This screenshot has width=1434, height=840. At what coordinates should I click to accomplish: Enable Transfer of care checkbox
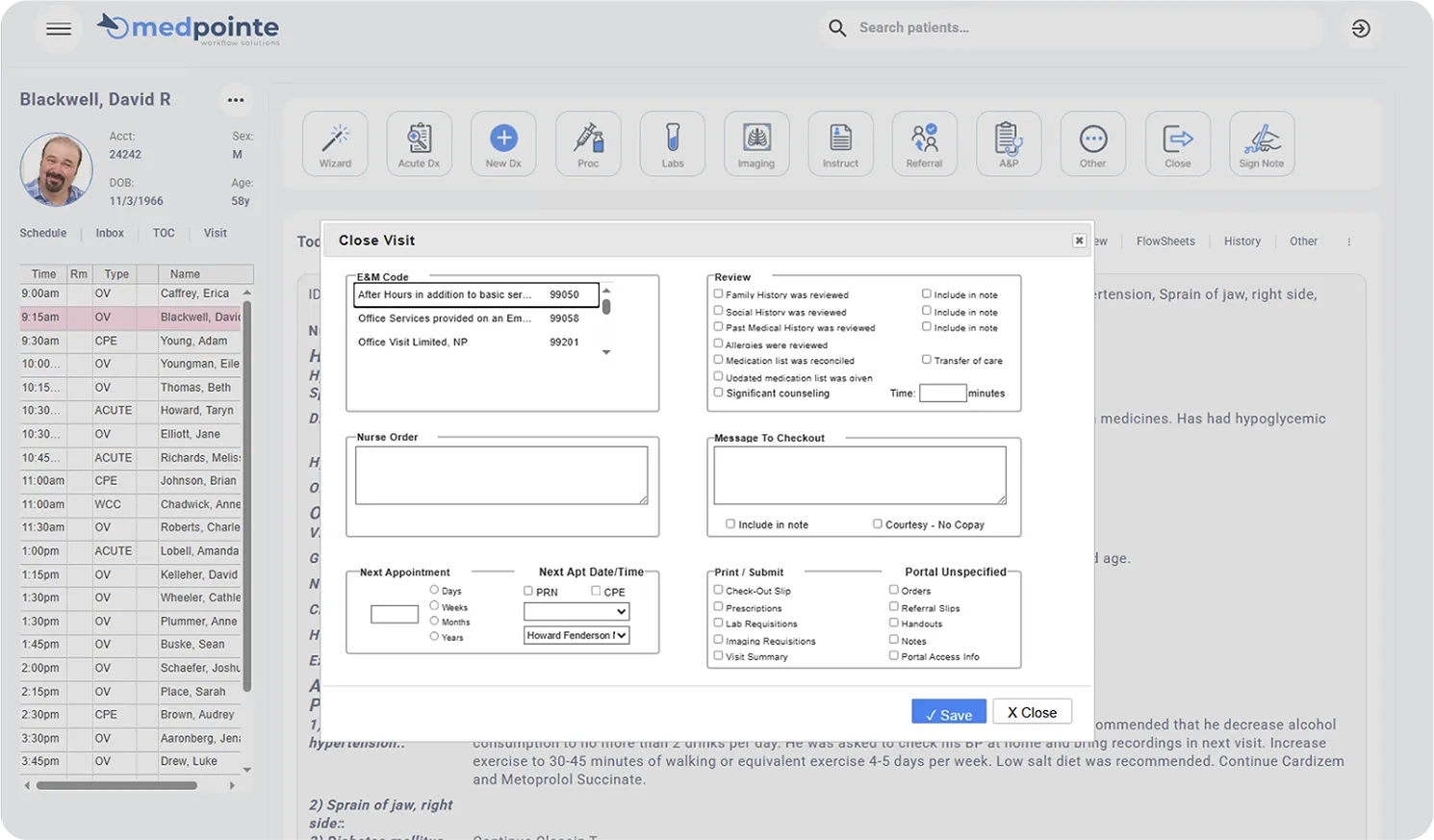pyautogui.click(x=927, y=360)
